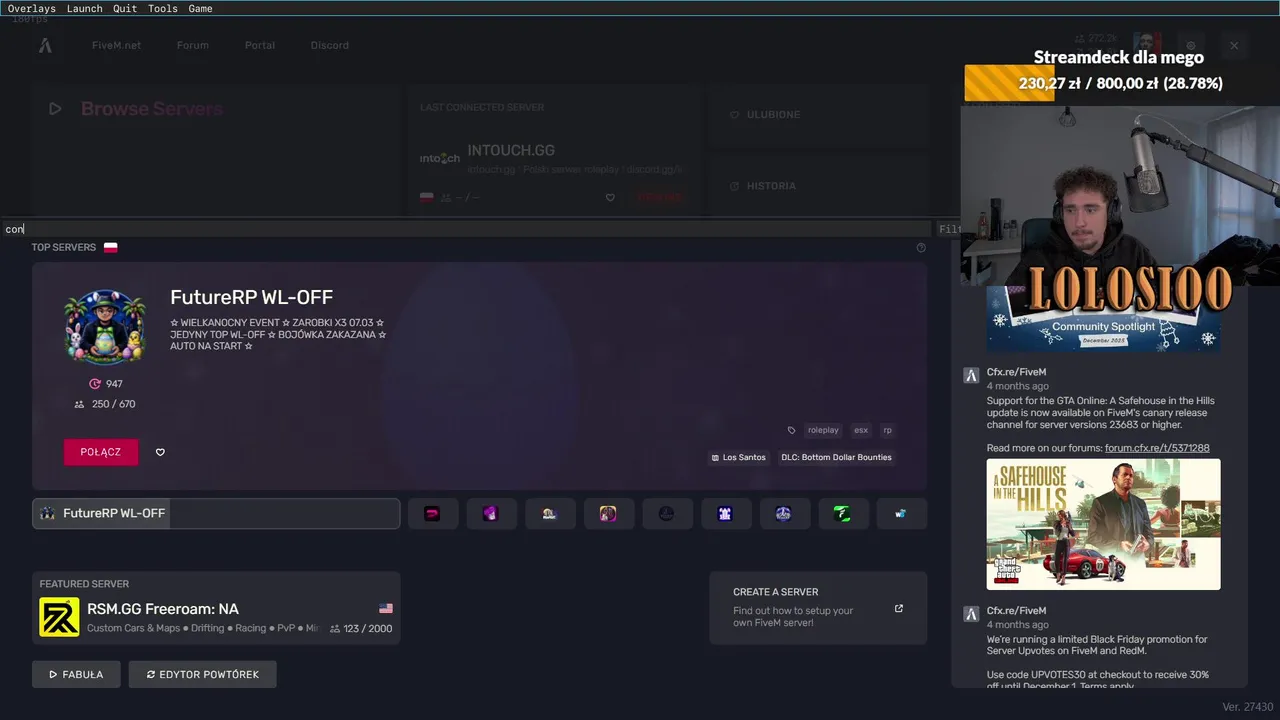Open the FiveM.net link
1280x720 pixels.
[116, 45]
